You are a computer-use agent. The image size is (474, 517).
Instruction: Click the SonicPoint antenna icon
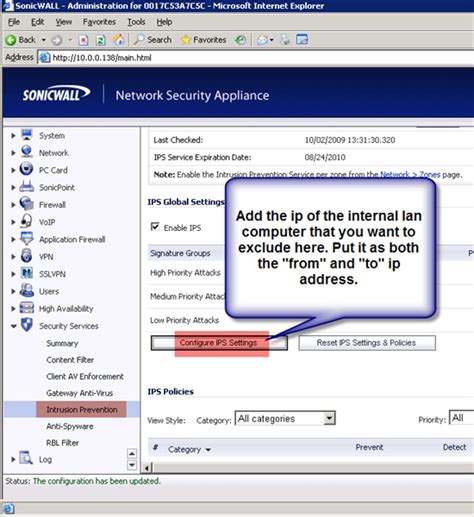point(26,187)
